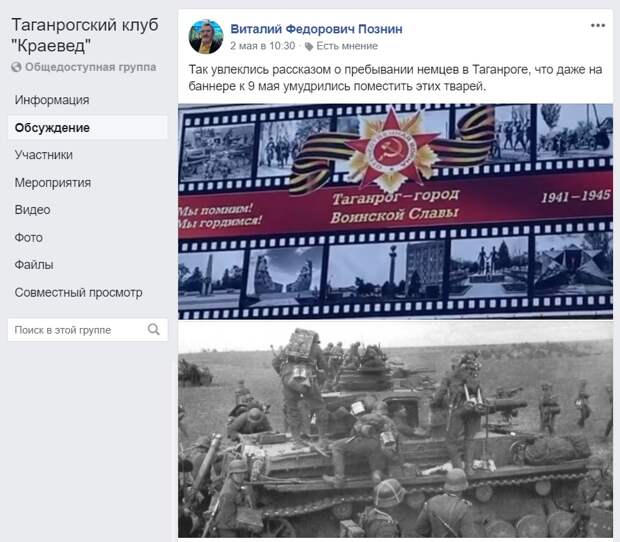
Task: Go to Файлы in group menu
Action: (34, 265)
